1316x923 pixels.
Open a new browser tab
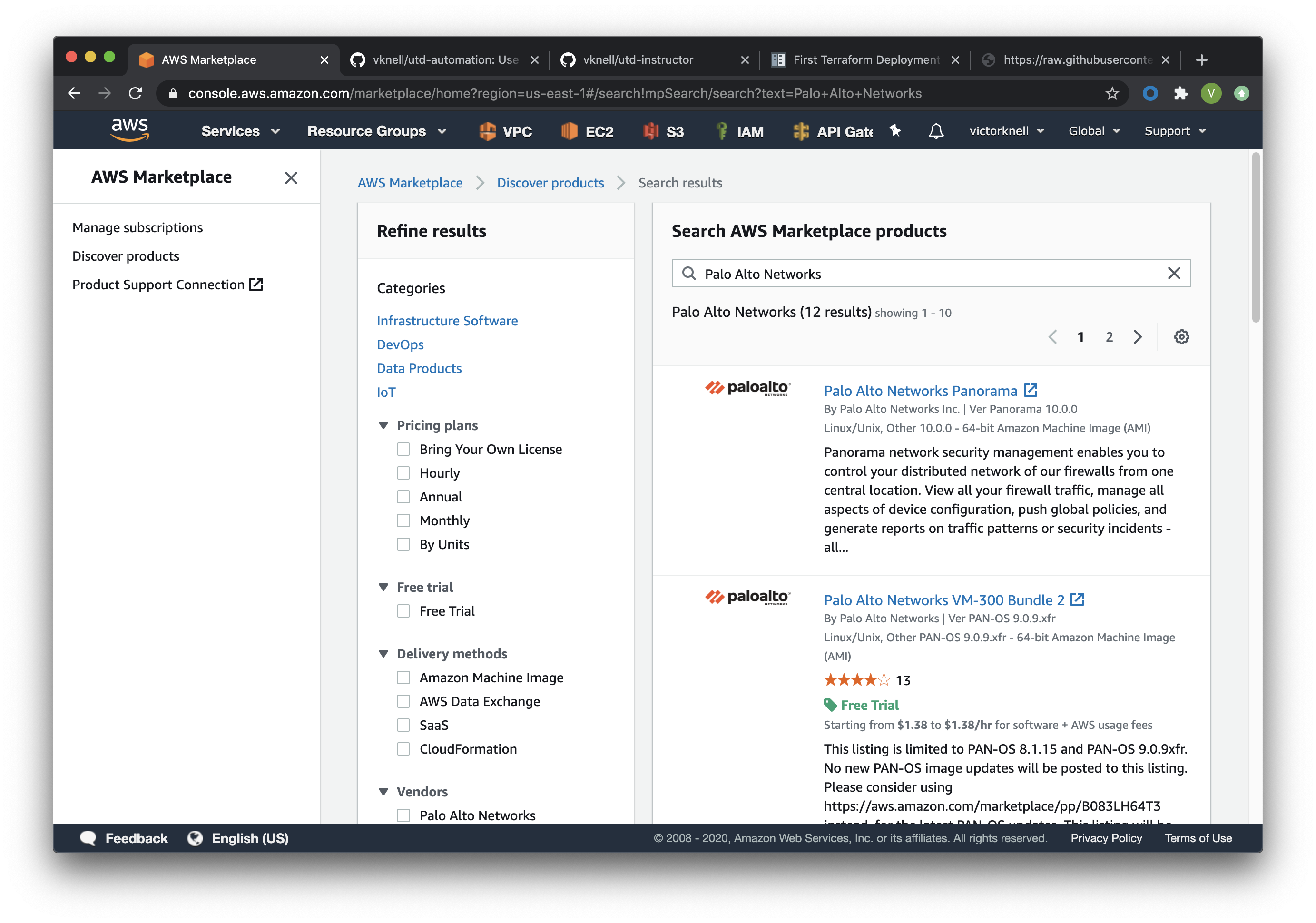click(x=1202, y=59)
